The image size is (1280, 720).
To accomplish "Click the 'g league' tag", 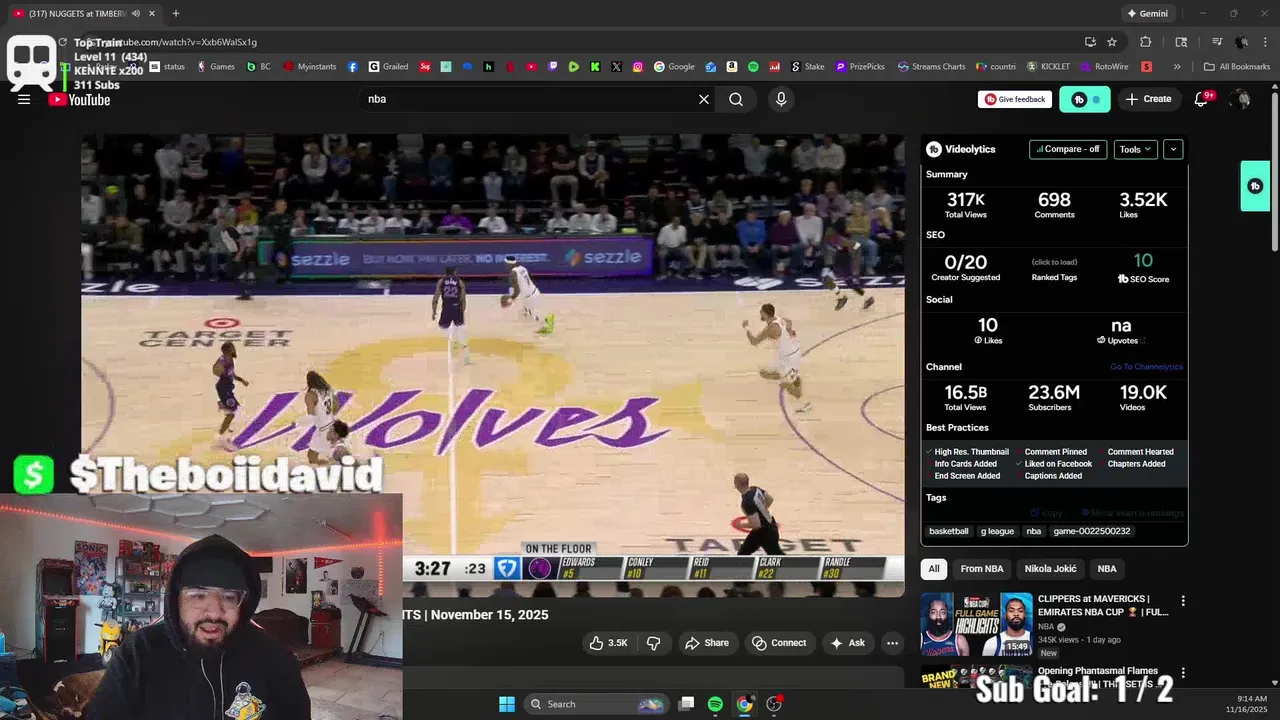I will click(998, 531).
